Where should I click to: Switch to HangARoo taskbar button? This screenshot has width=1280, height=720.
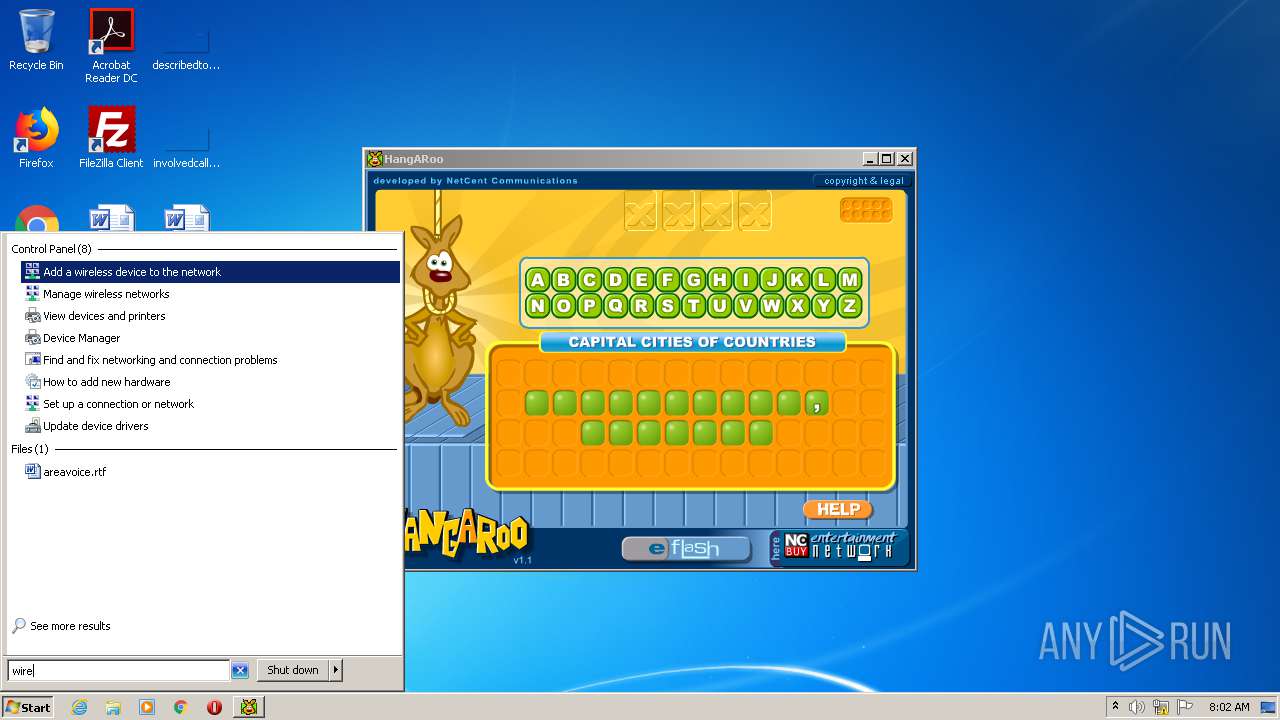[x=249, y=707]
